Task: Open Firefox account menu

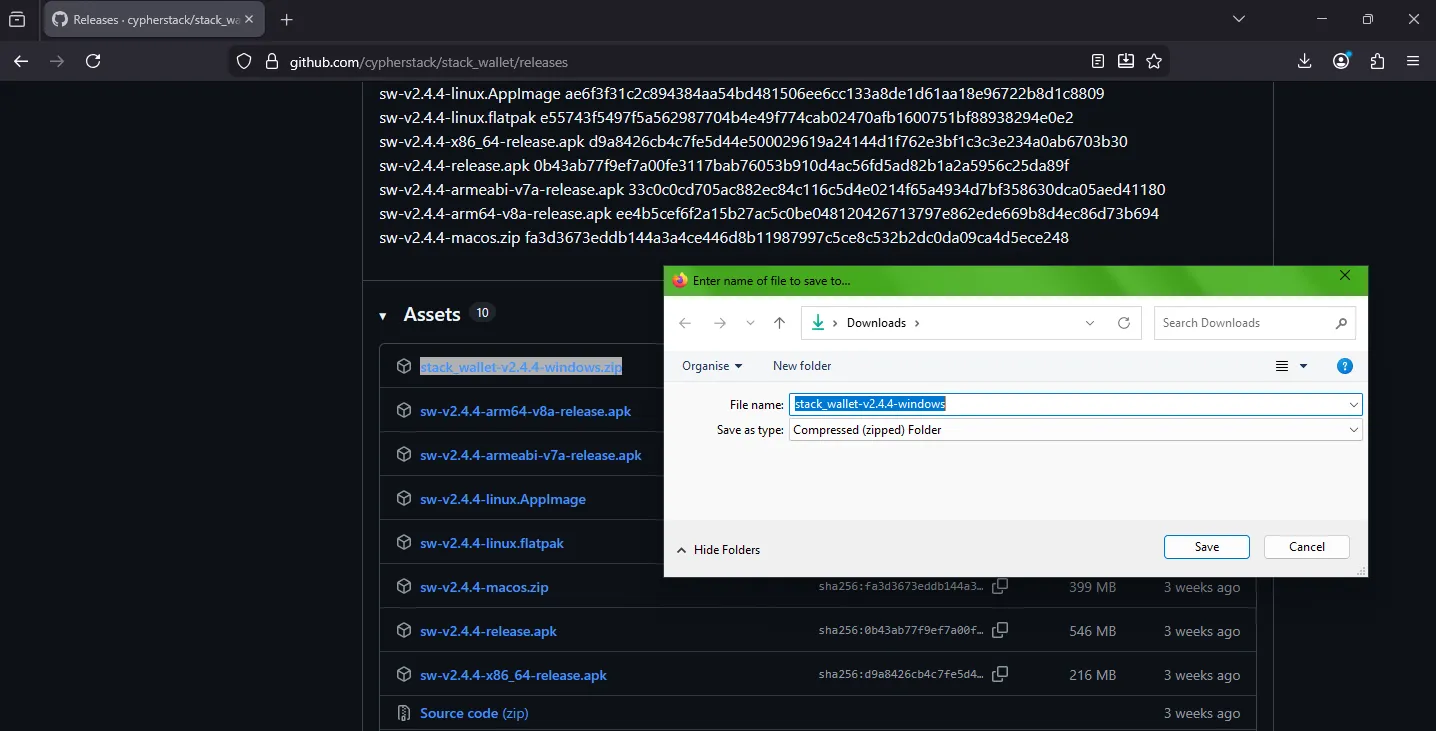Action: [1341, 61]
